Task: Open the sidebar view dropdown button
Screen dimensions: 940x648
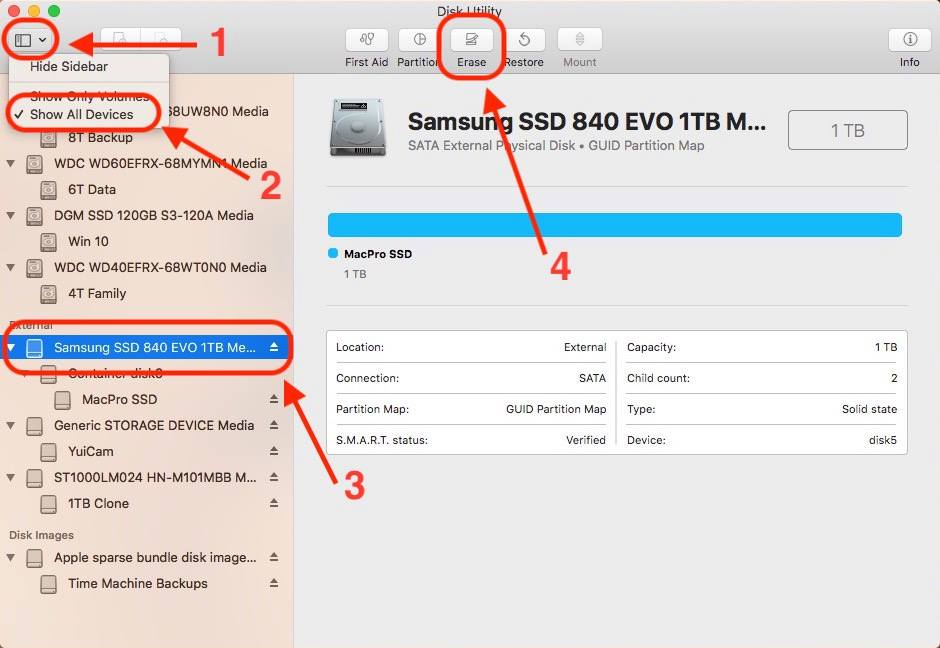Action: click(x=31, y=40)
